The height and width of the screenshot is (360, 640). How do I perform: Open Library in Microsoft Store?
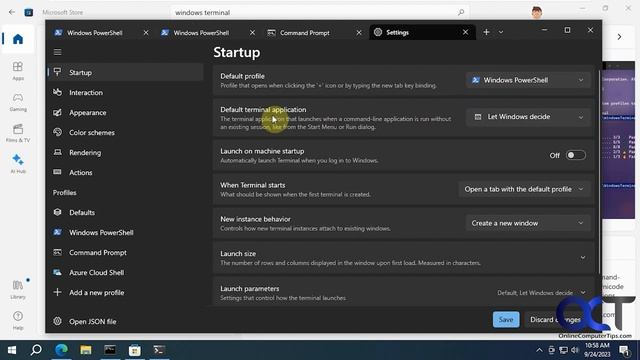click(x=18, y=289)
